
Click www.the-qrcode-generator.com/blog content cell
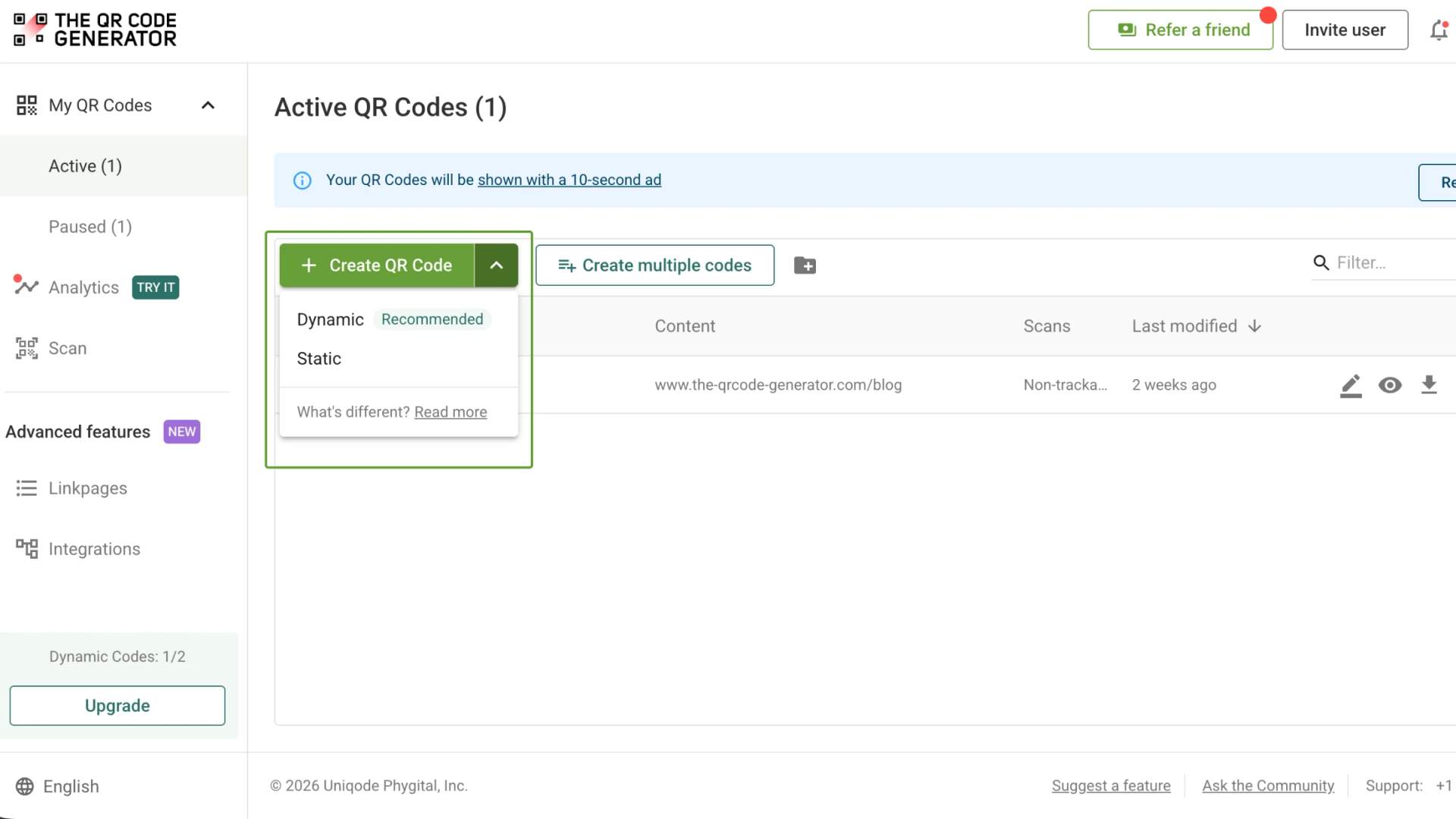pos(778,384)
